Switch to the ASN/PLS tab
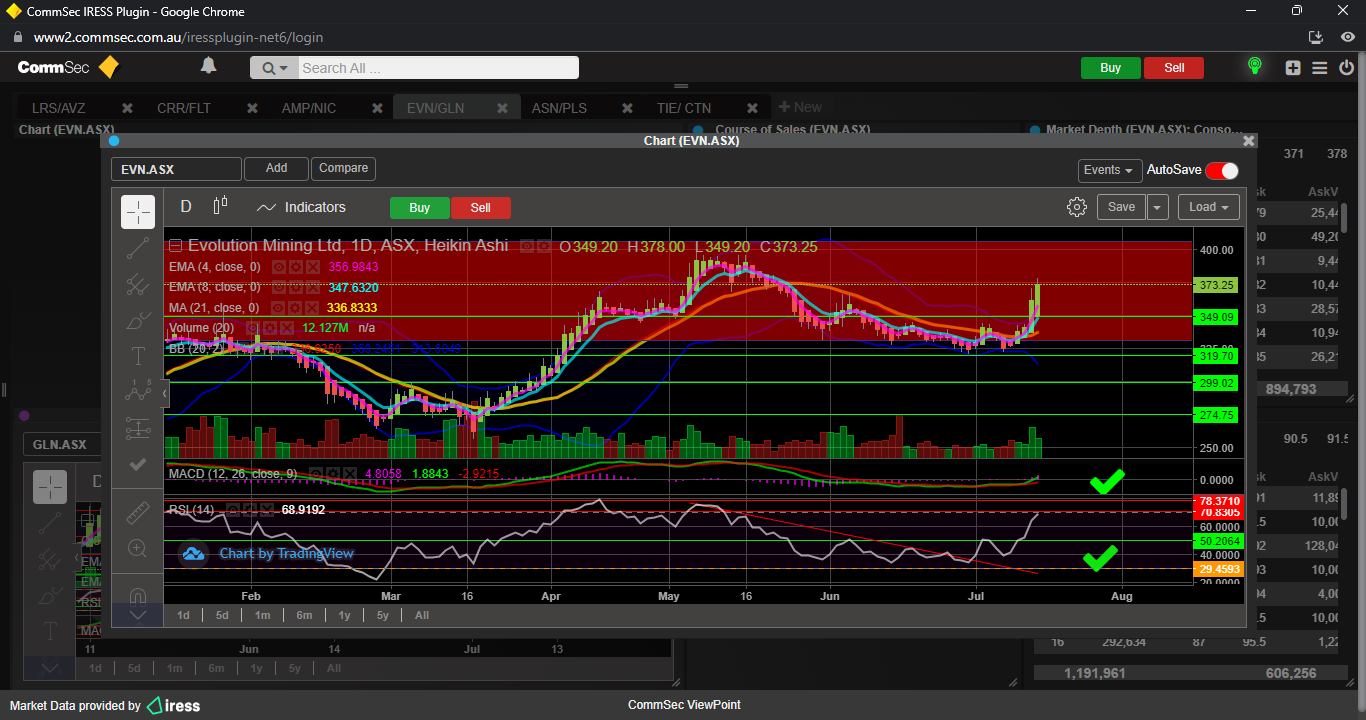 click(x=559, y=108)
